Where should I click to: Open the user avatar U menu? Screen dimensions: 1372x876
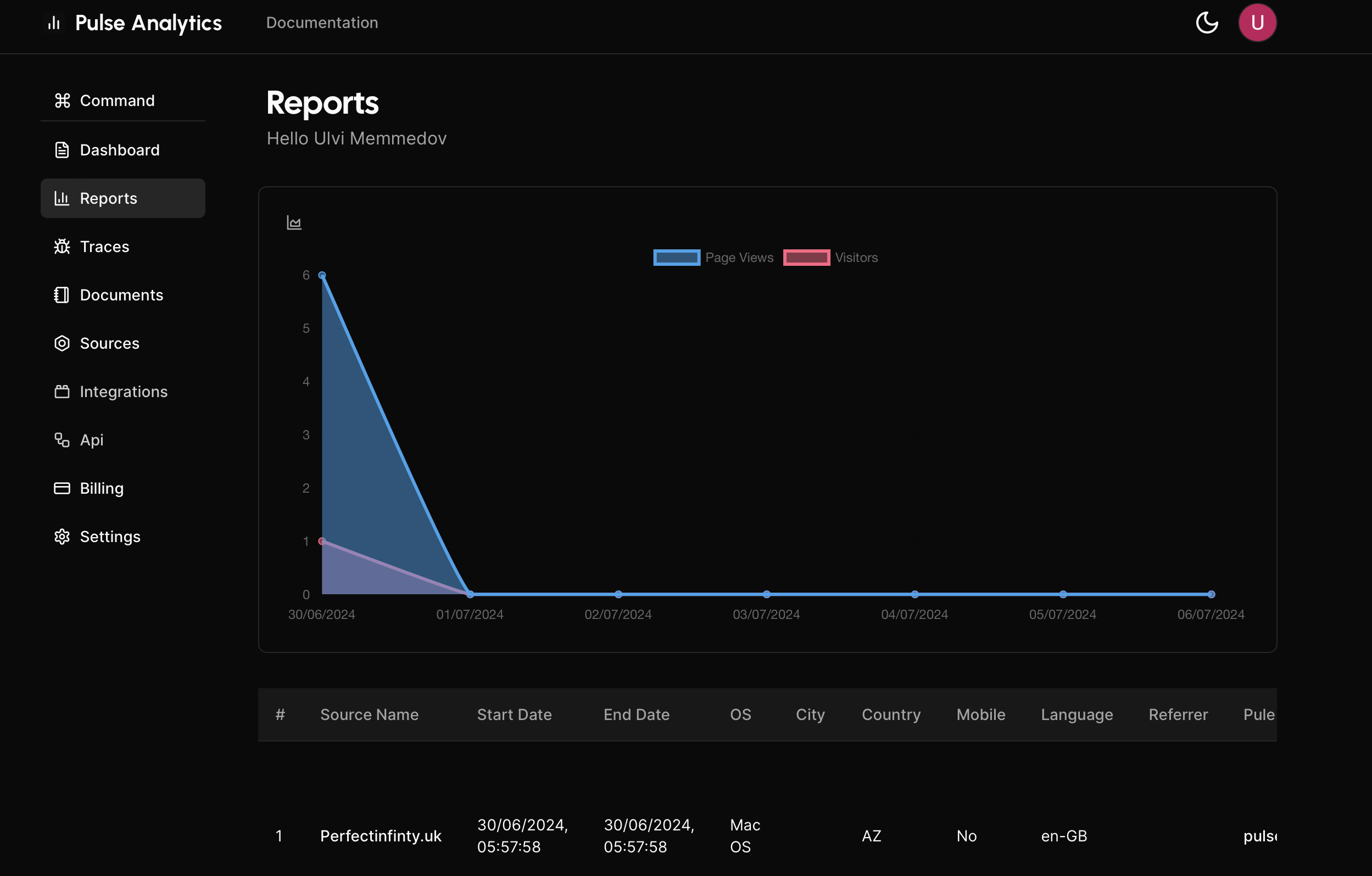[1257, 23]
